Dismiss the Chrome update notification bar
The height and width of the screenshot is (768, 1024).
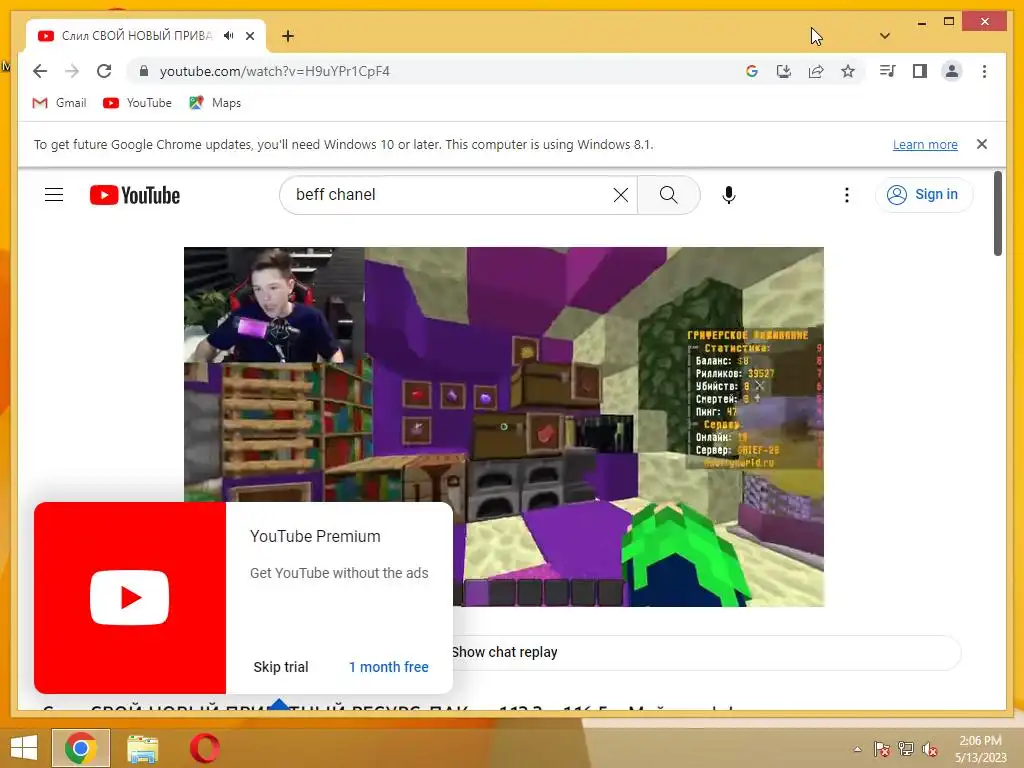tap(982, 144)
